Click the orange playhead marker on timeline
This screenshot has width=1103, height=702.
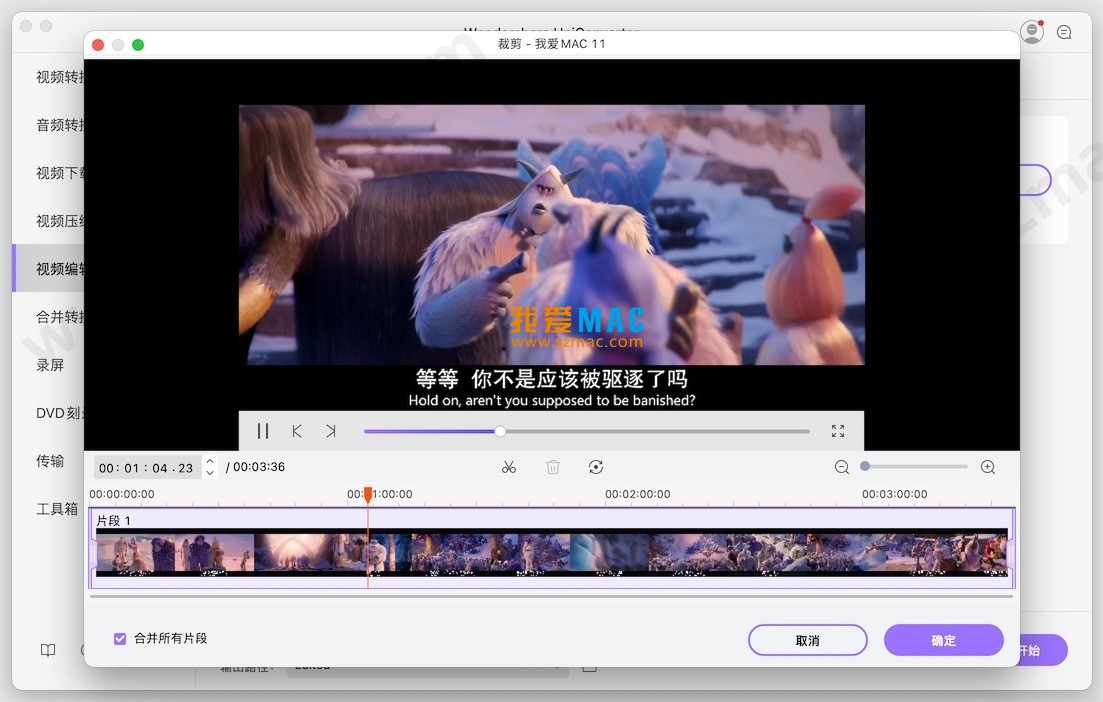point(368,496)
